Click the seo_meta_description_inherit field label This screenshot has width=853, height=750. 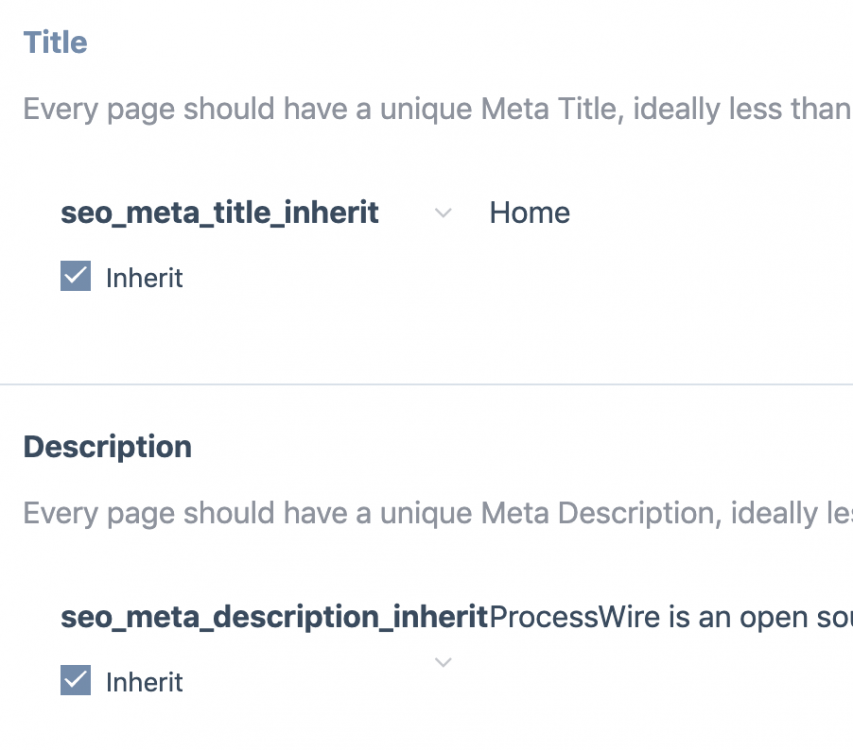coord(274,617)
